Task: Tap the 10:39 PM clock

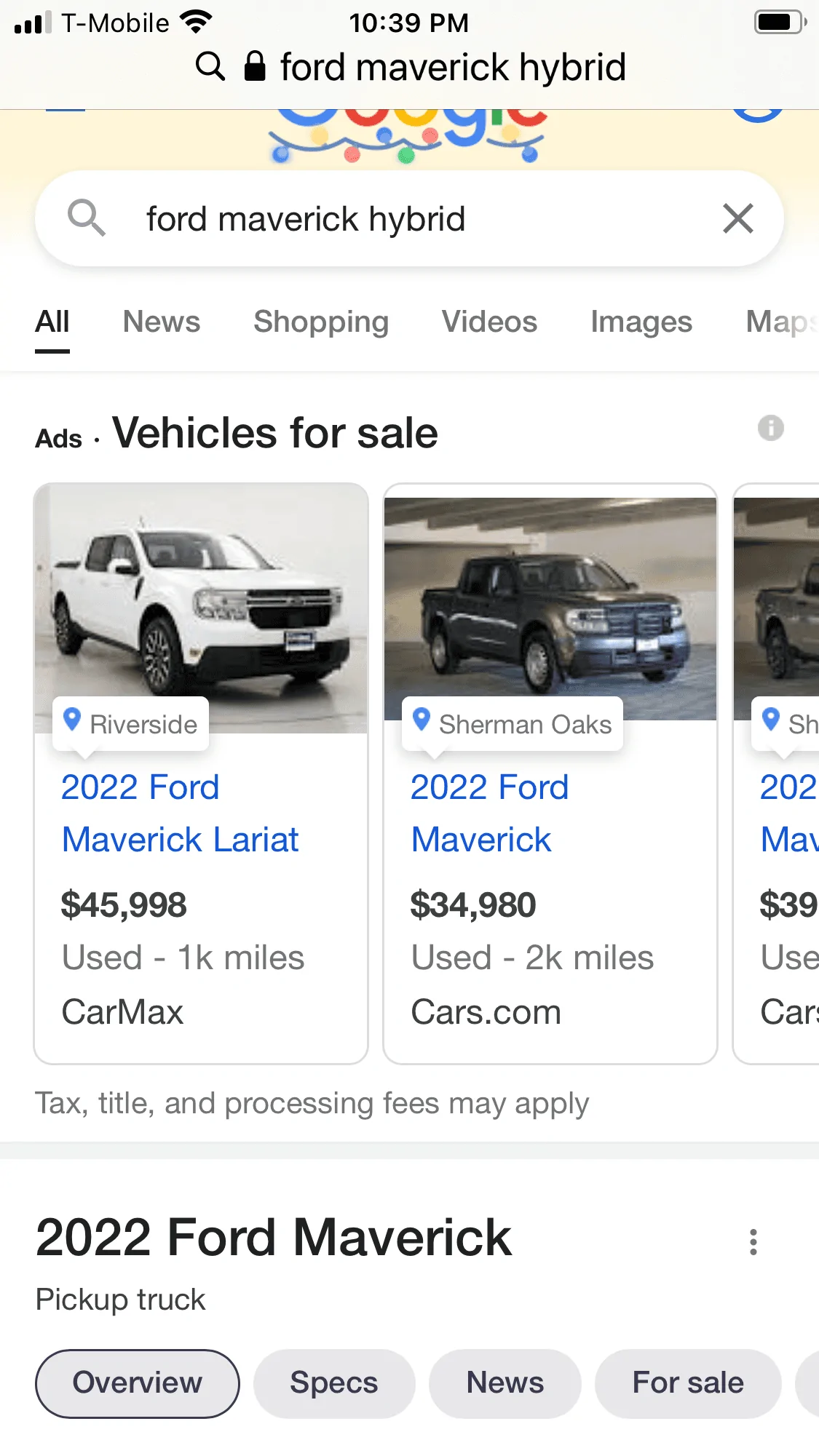Action: coord(409,23)
